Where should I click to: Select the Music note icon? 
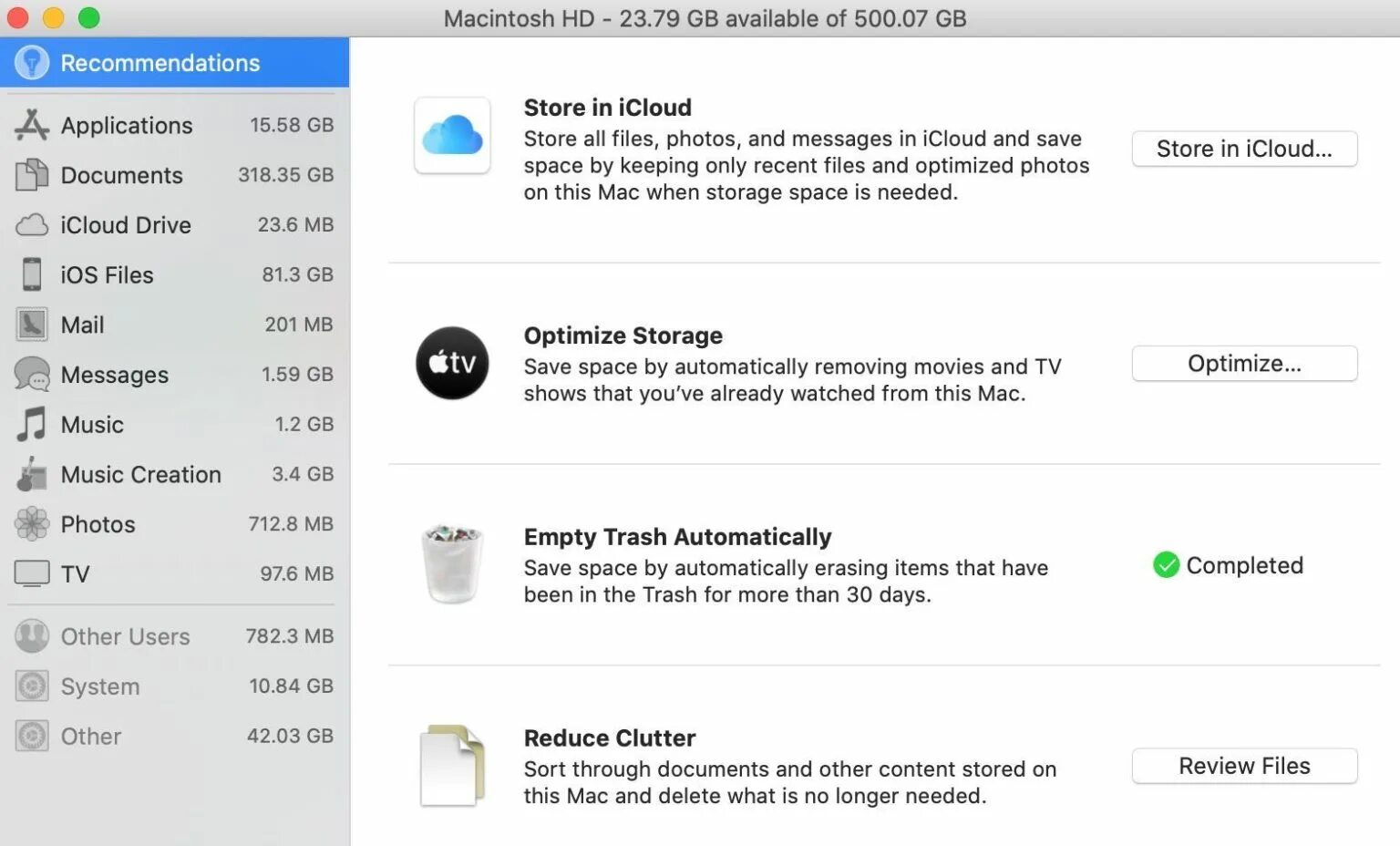[32, 425]
